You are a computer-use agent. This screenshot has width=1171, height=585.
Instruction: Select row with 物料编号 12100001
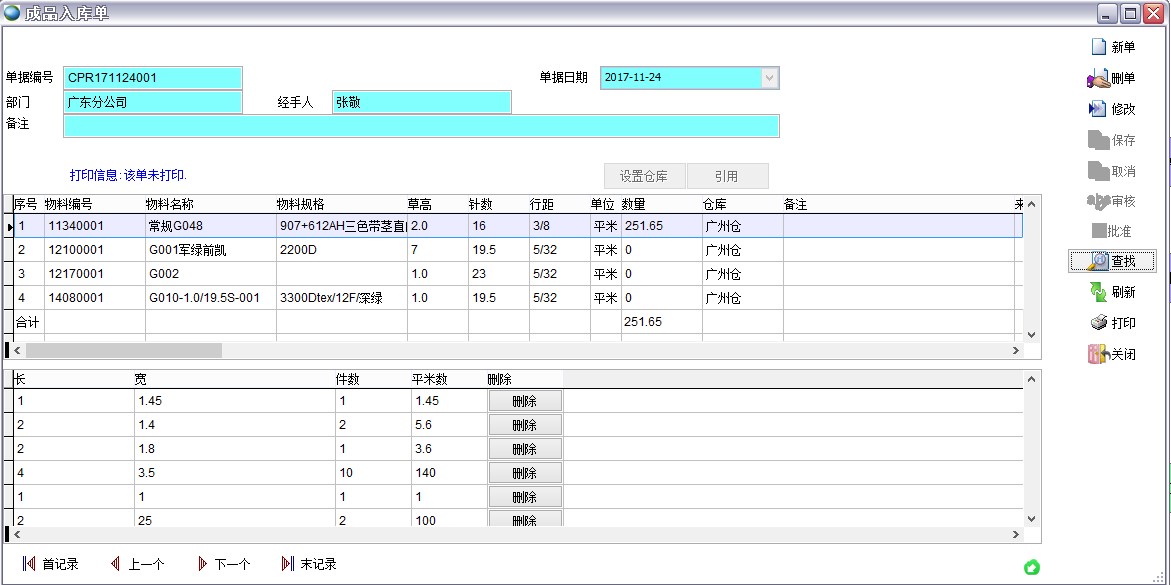pyautogui.click(x=75, y=250)
